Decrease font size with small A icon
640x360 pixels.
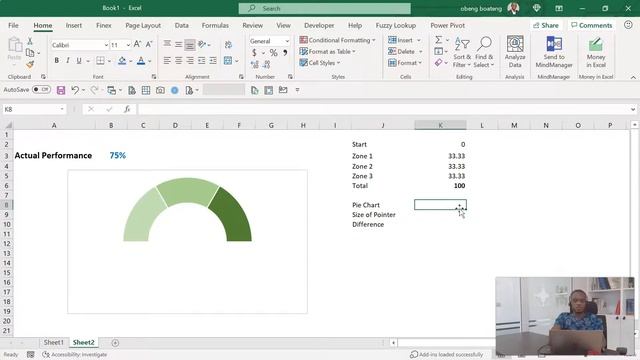pos(149,44)
